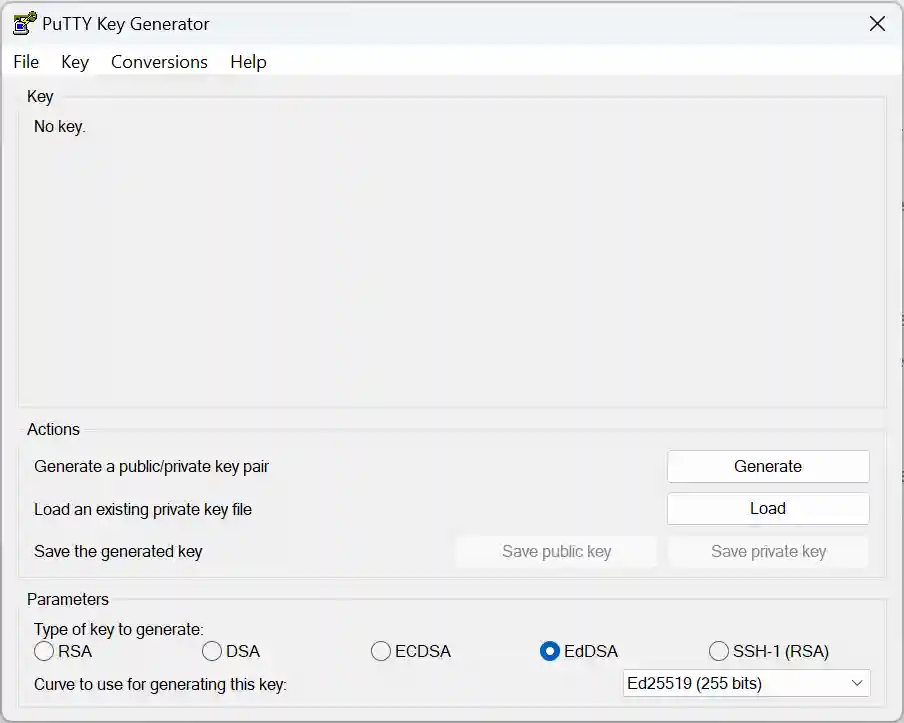This screenshot has width=904, height=723.
Task: Click the No key text
Action: pyautogui.click(x=58, y=126)
